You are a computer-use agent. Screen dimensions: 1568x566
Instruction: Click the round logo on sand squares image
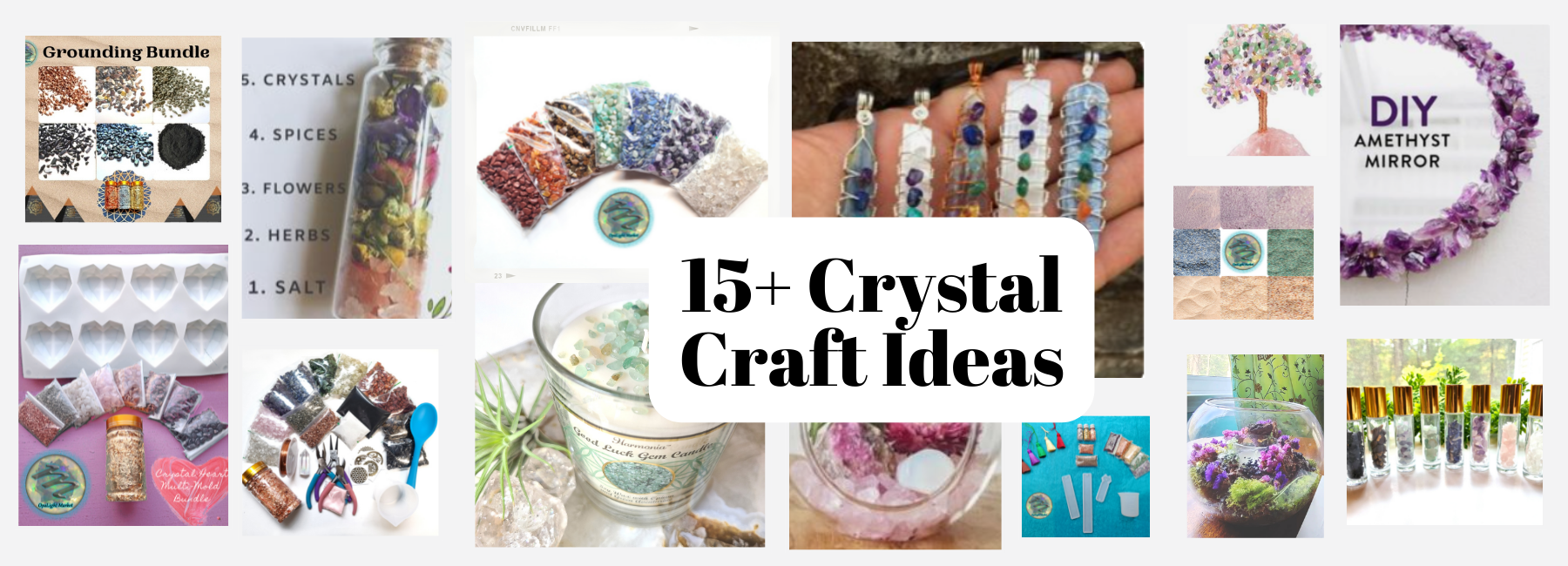(1243, 253)
